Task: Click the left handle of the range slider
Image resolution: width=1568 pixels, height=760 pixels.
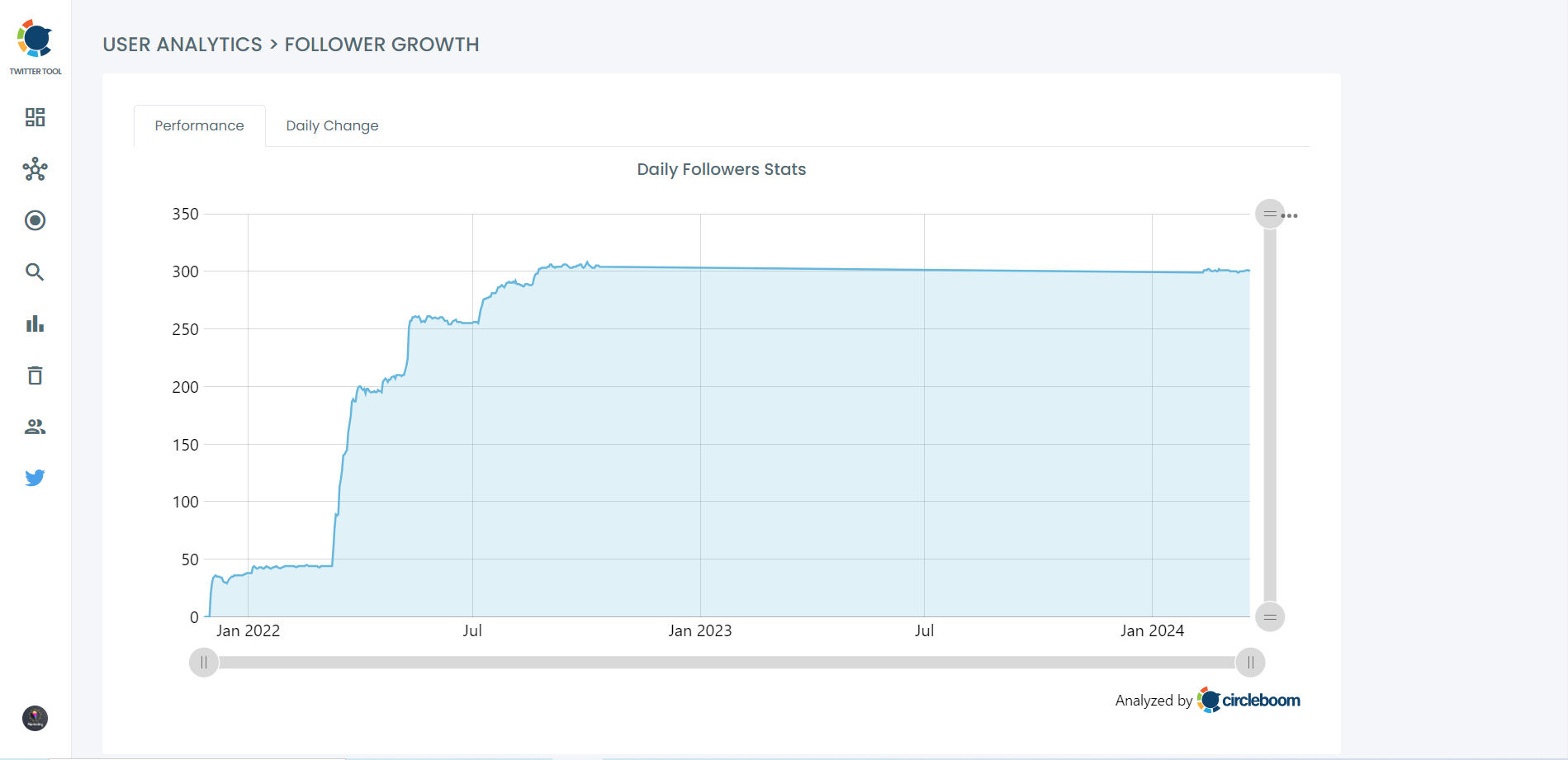Action: tap(203, 662)
